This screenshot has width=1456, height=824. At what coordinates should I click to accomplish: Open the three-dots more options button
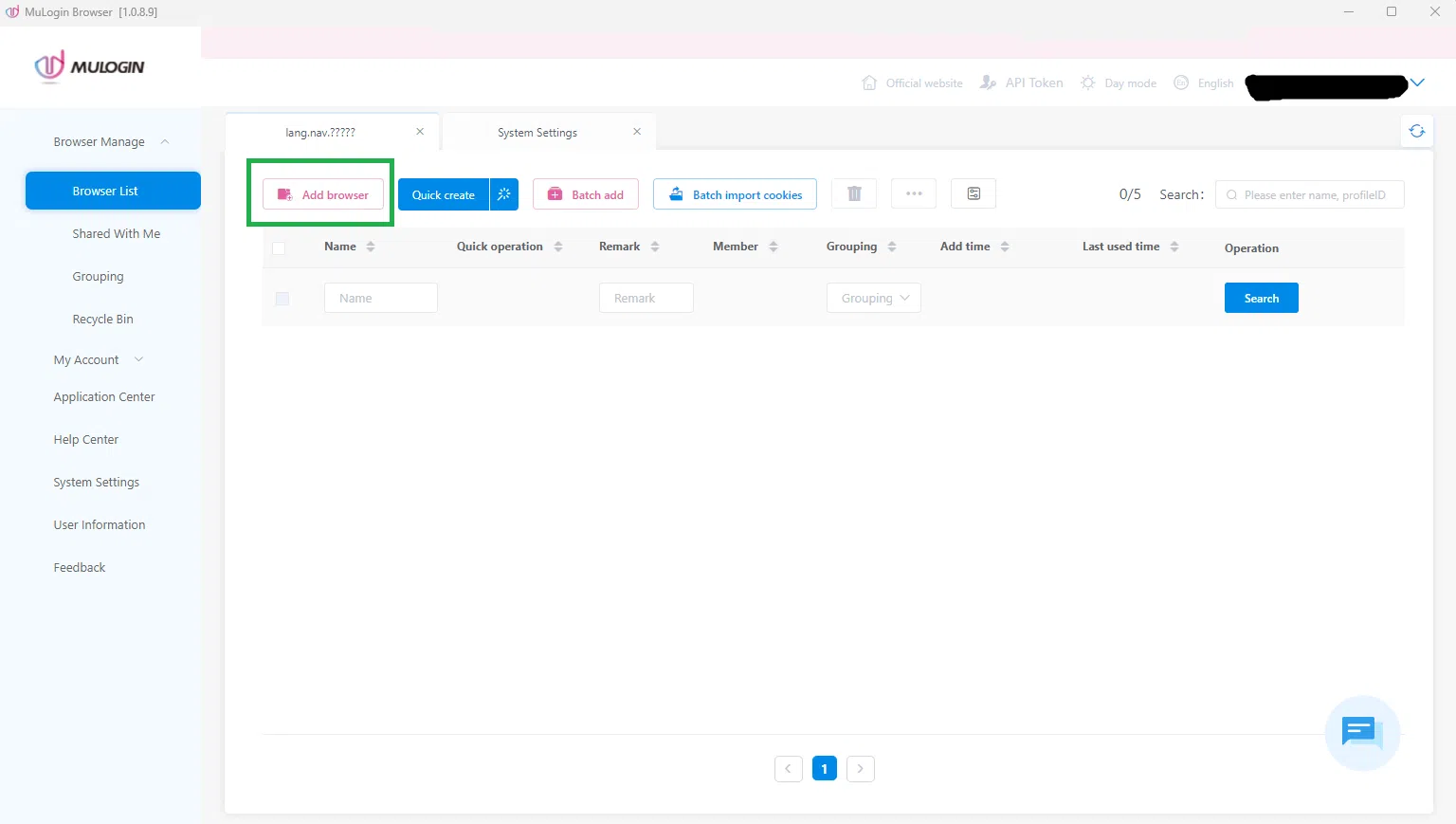tap(914, 193)
